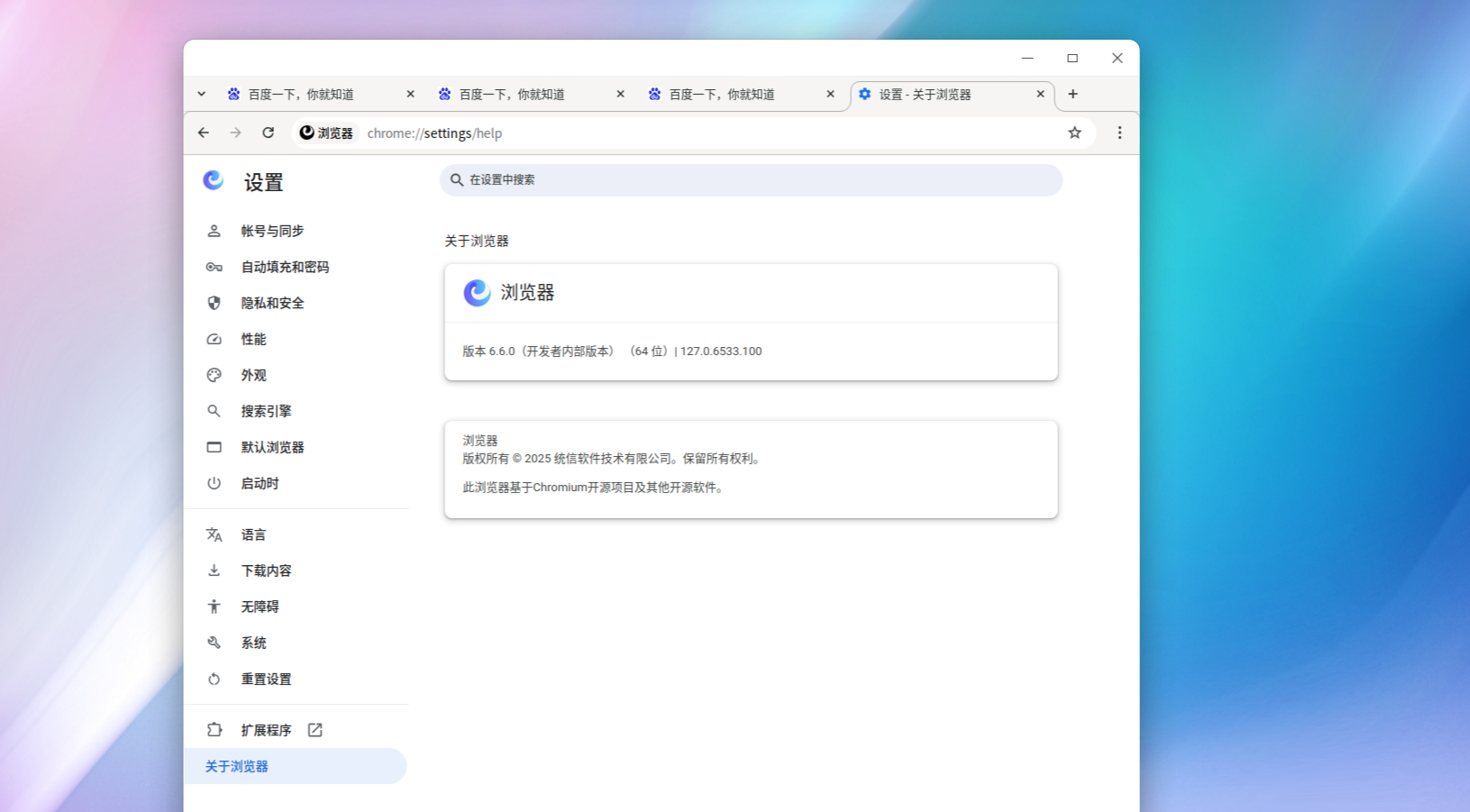Select 启动时 in the sidebar
Viewport: 1470px width, 812px height.
click(296, 483)
